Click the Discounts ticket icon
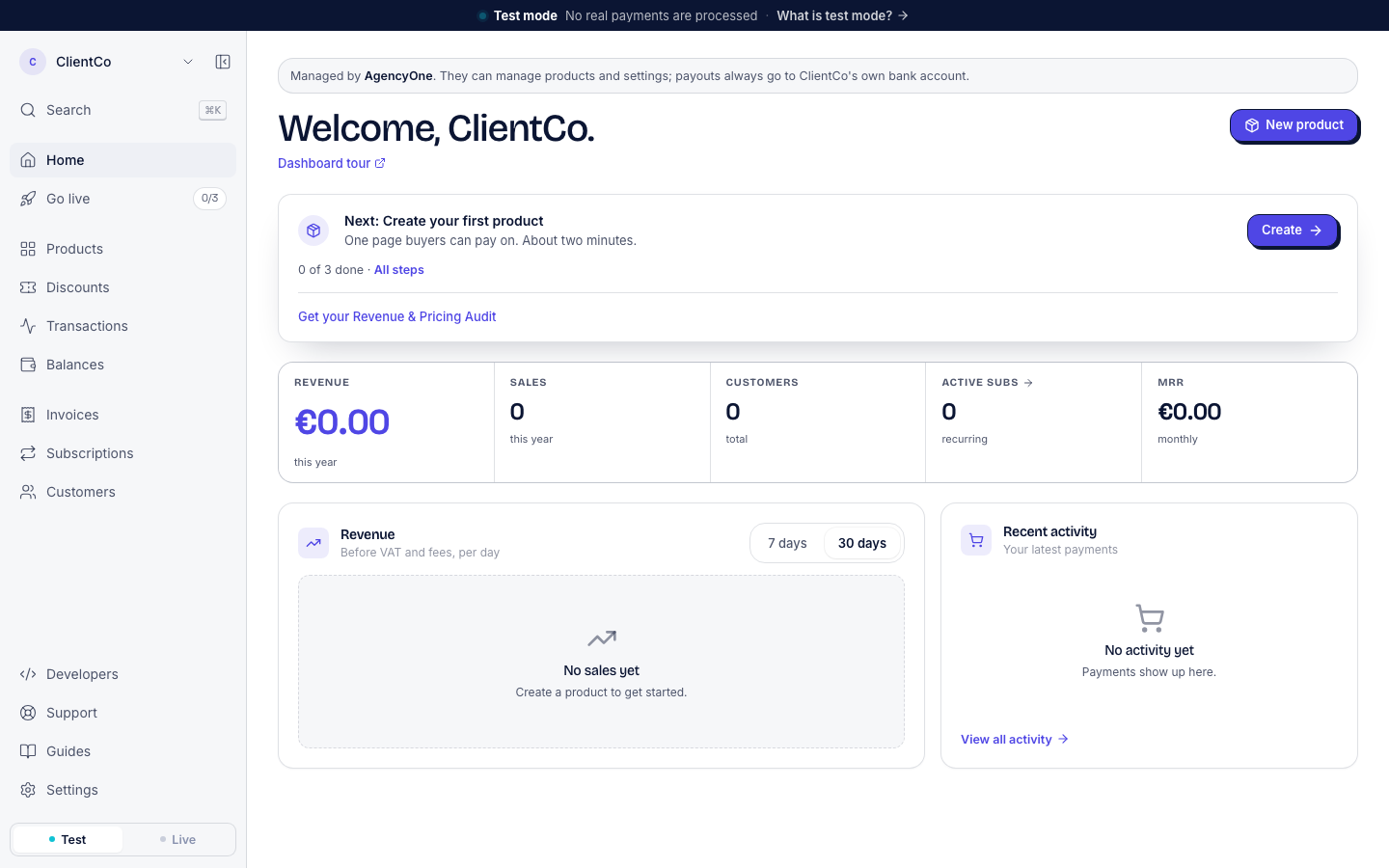The image size is (1389, 868). pyautogui.click(x=28, y=287)
